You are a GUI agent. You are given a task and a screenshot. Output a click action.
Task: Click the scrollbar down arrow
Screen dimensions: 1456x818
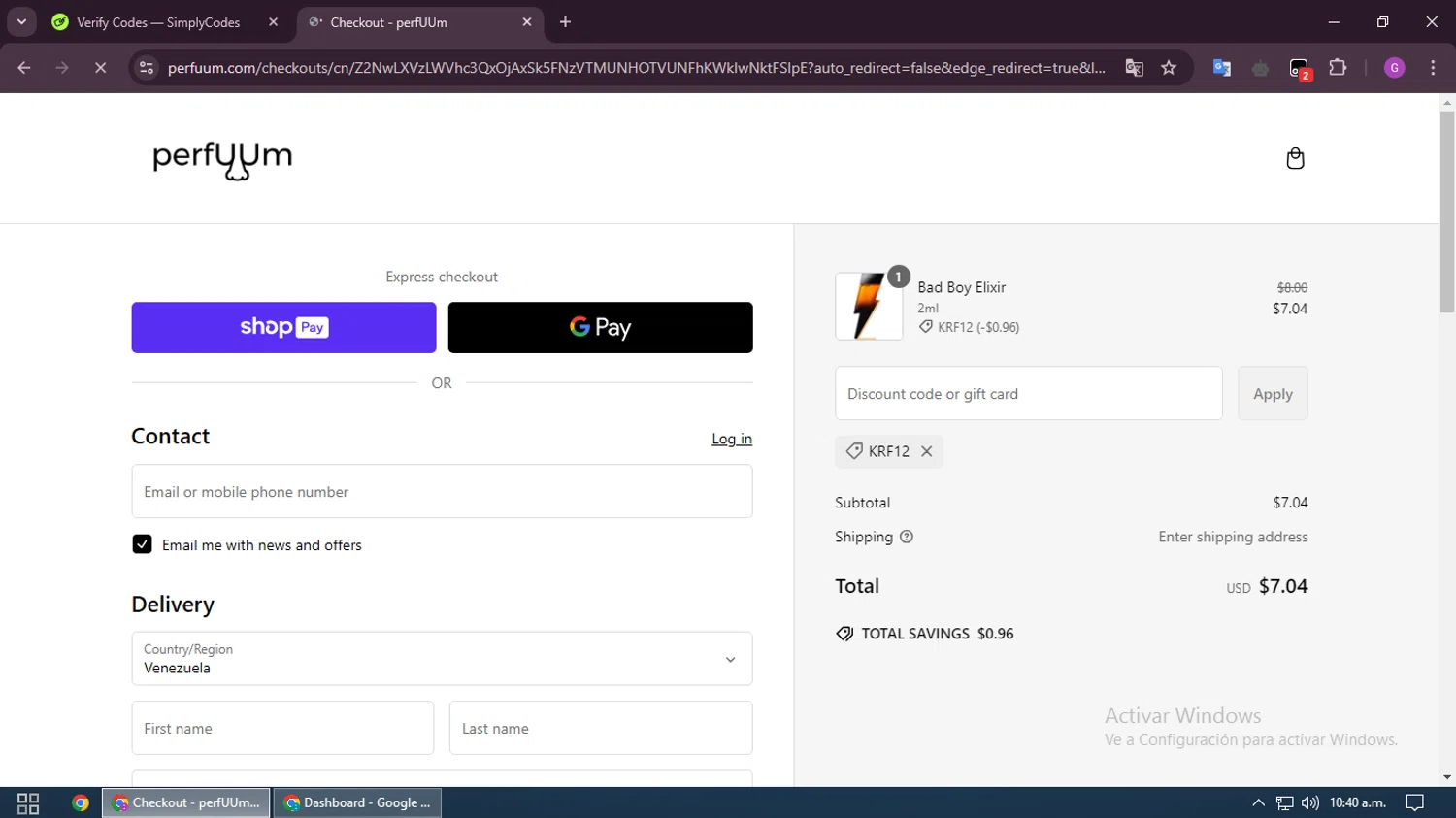pyautogui.click(x=1447, y=777)
